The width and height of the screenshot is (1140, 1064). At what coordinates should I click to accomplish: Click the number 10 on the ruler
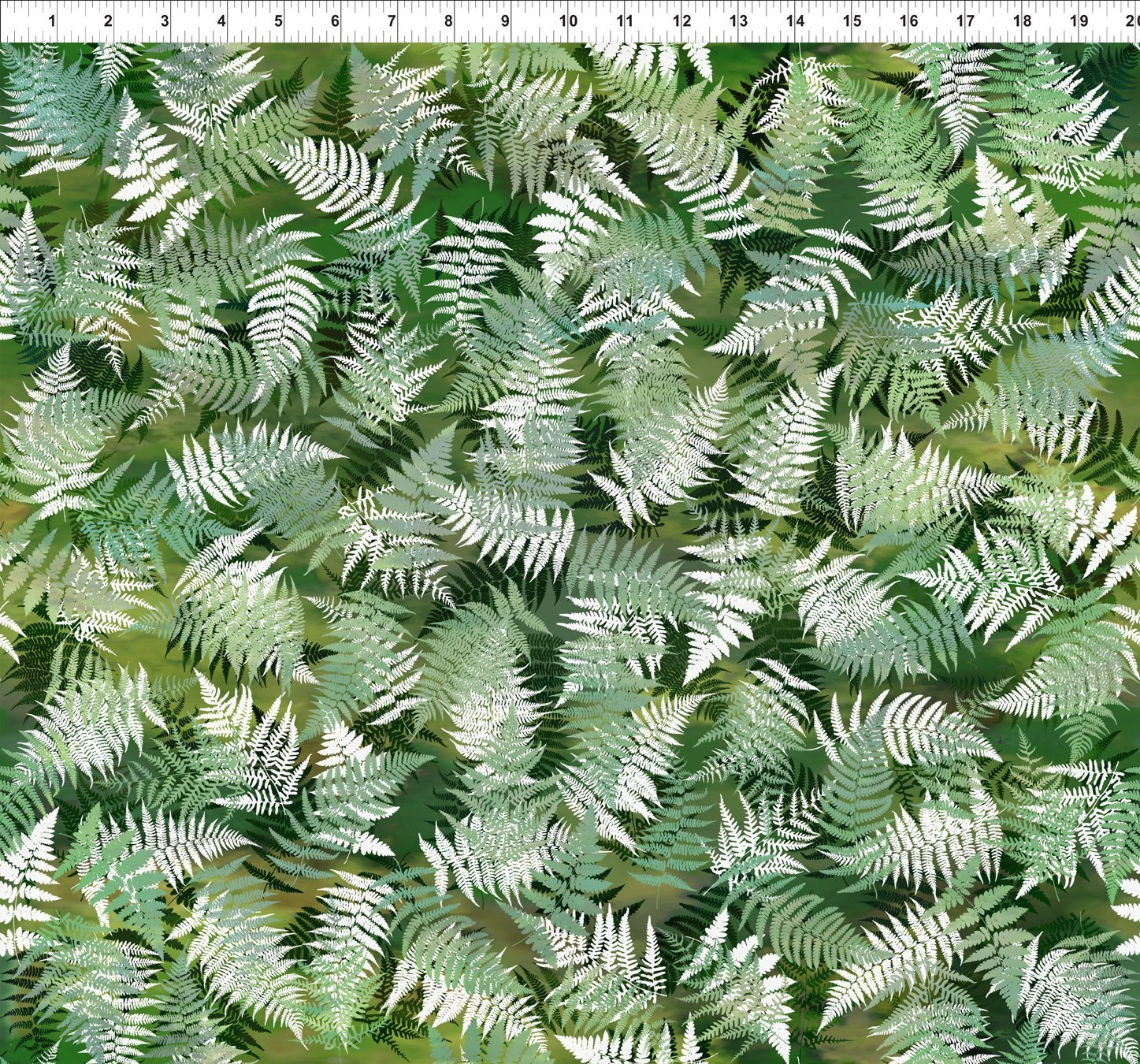click(x=569, y=21)
